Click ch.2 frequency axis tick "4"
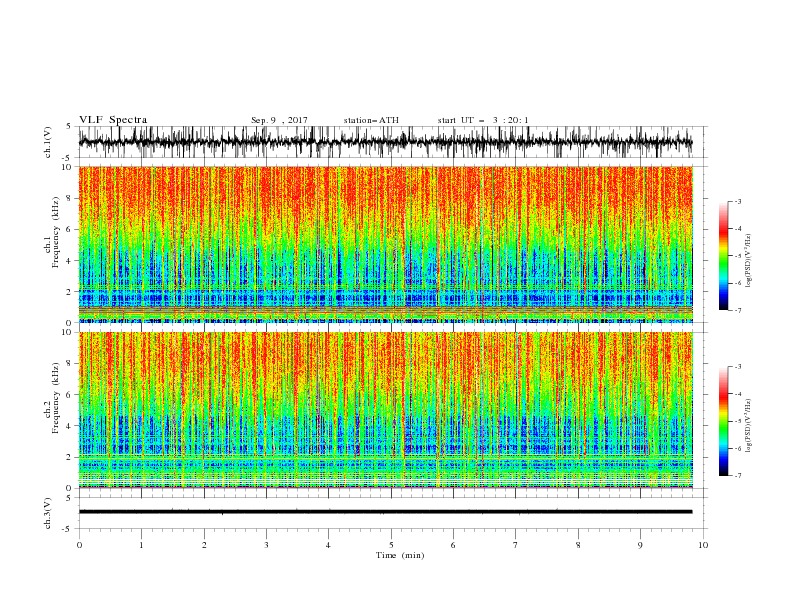The width and height of the screenshot is (792, 612). pos(70,426)
